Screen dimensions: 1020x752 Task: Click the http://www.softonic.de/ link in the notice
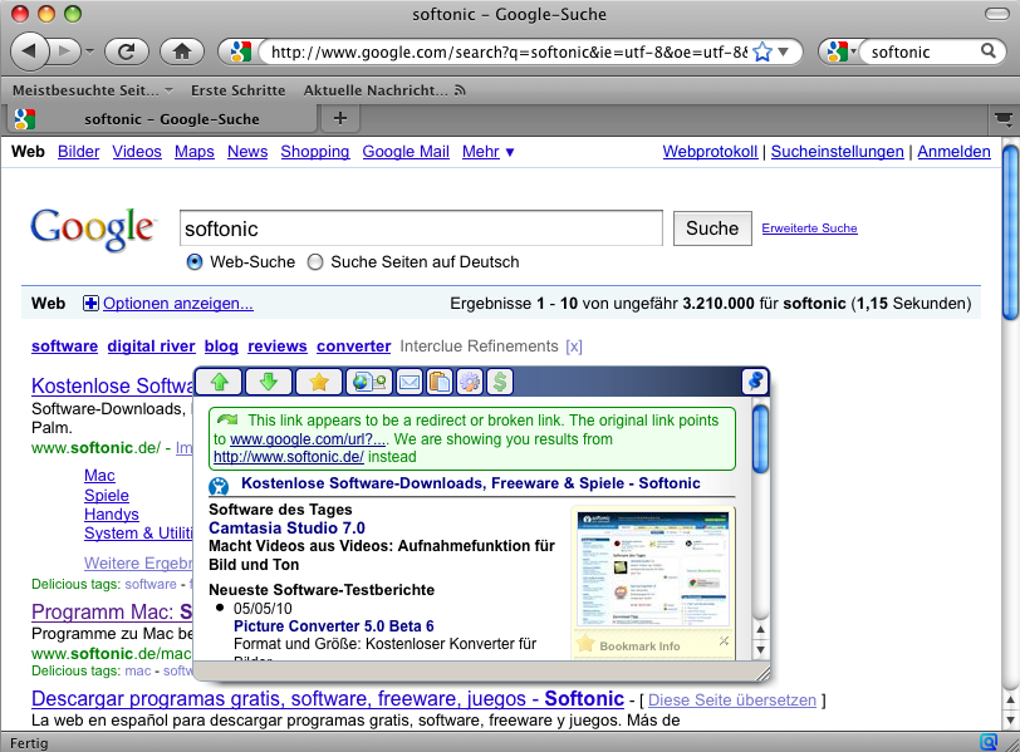coord(288,457)
